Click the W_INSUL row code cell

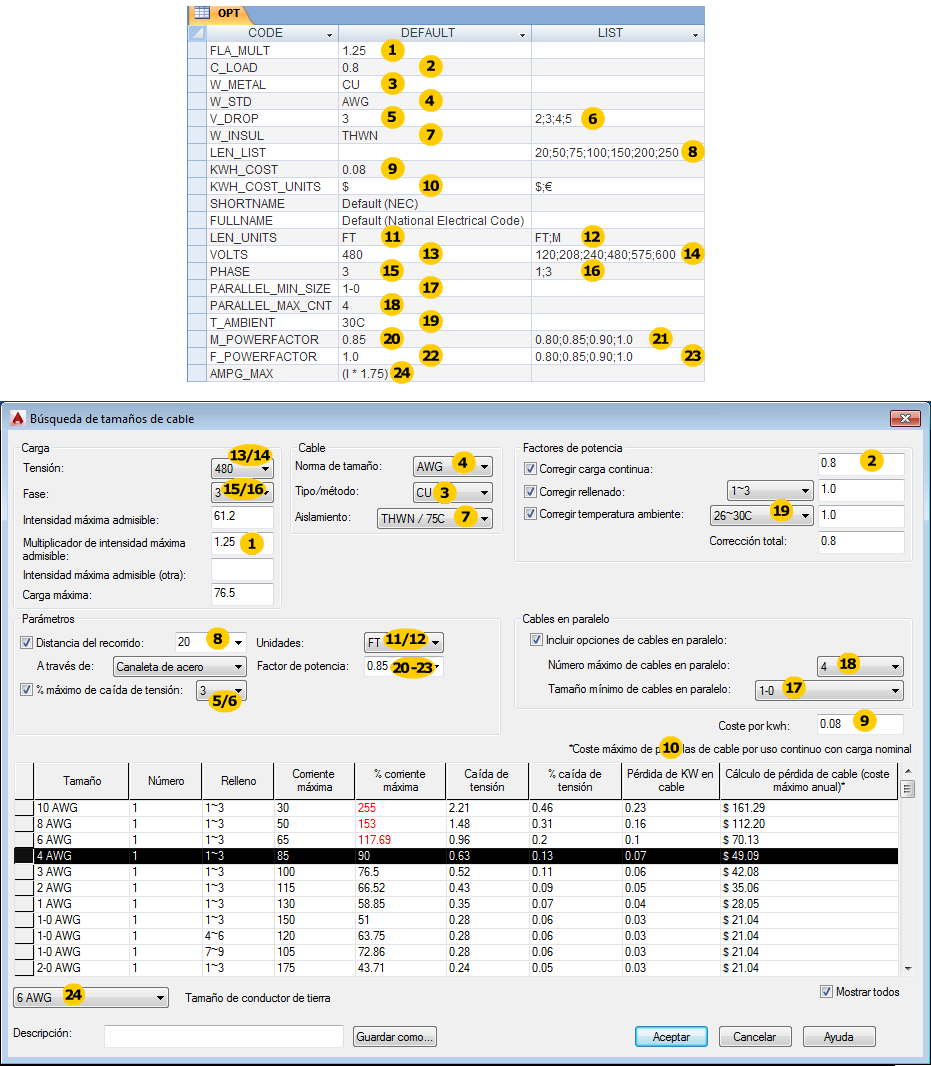[272, 135]
